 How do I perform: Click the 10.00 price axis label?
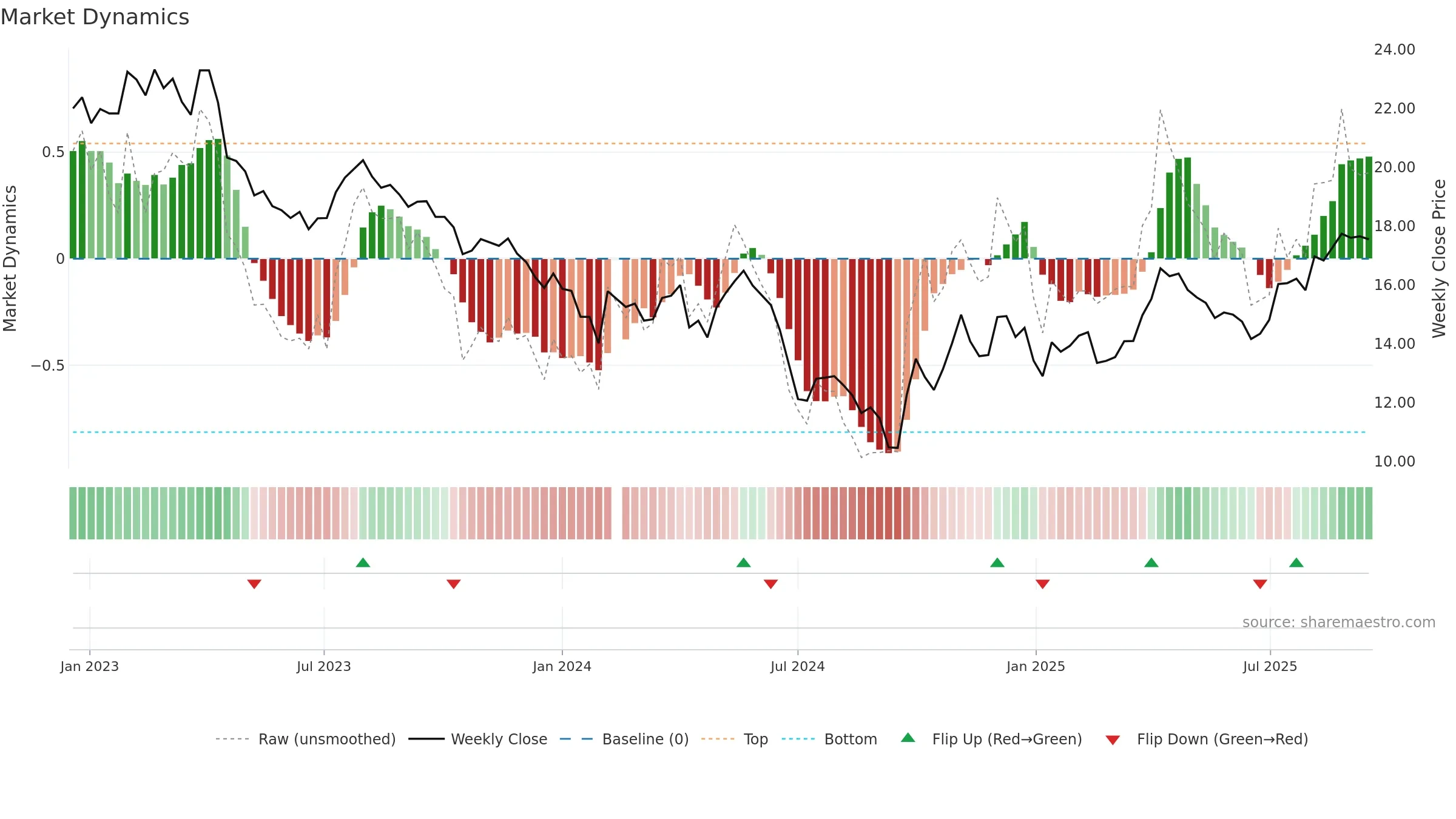pos(1395,462)
